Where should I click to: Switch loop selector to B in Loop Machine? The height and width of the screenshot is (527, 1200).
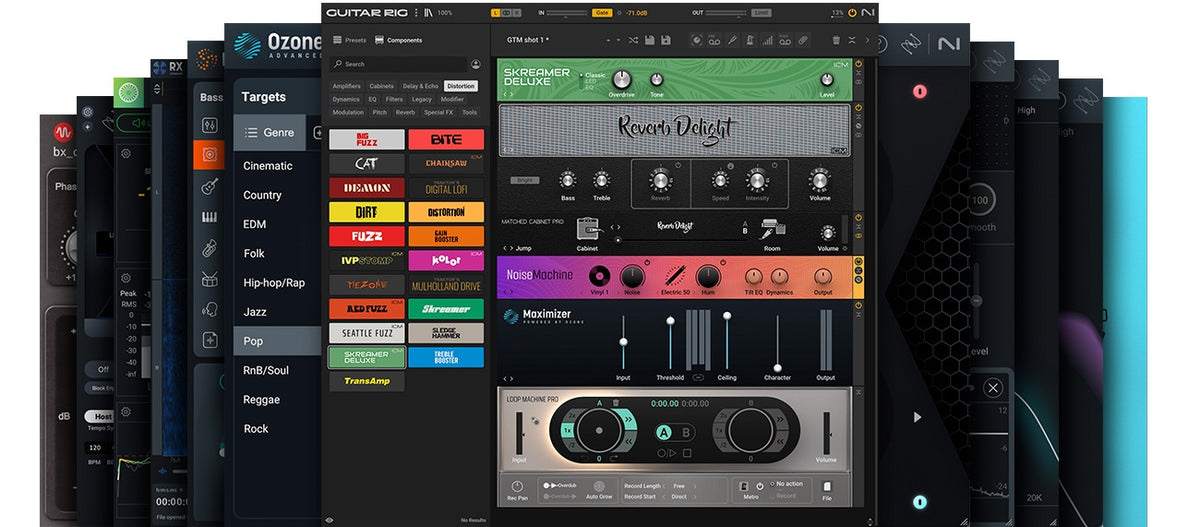pos(686,433)
